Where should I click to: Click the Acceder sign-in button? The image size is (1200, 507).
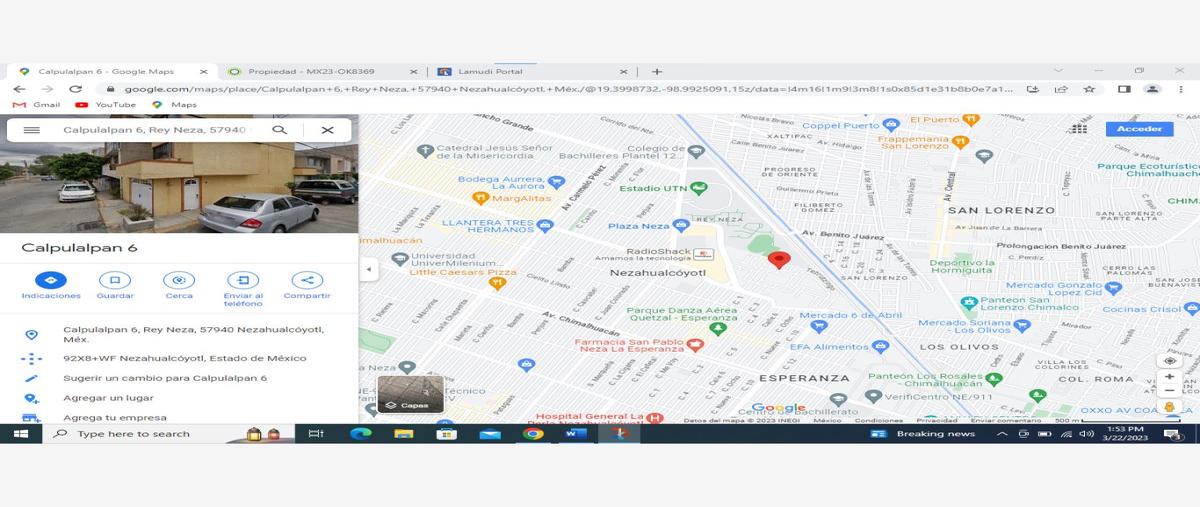point(1139,129)
